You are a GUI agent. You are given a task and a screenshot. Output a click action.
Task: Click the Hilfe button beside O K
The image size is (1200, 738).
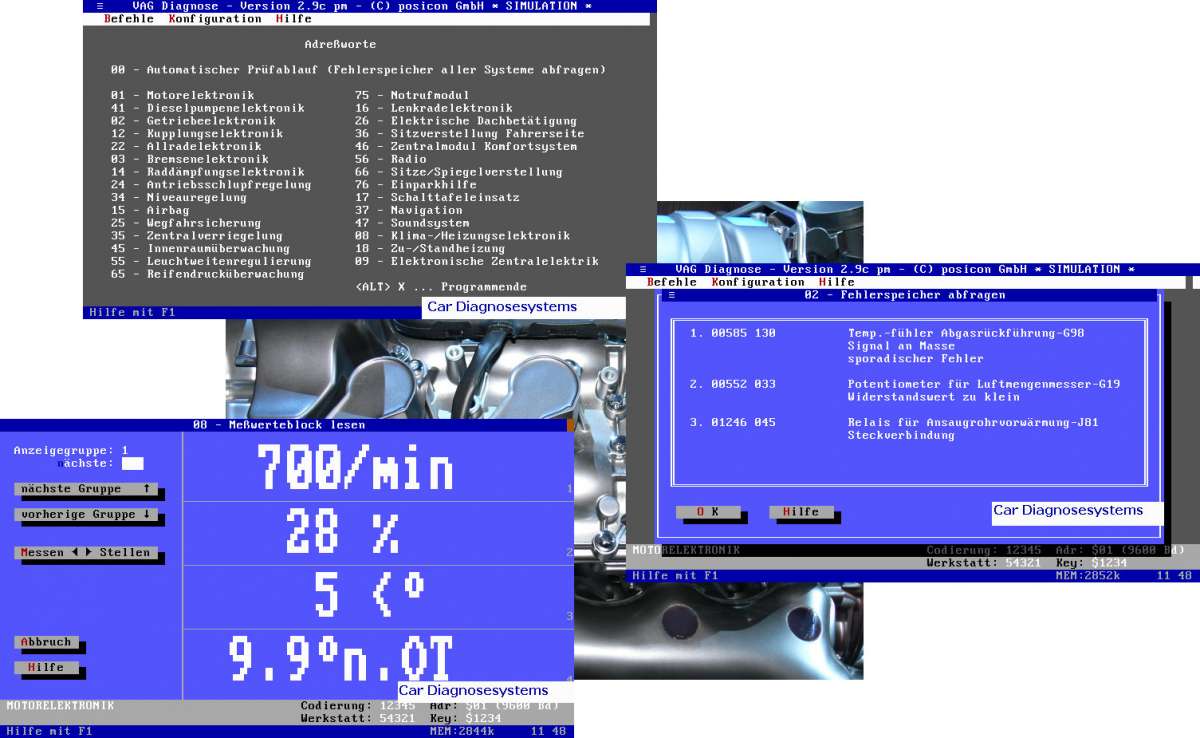click(x=803, y=511)
